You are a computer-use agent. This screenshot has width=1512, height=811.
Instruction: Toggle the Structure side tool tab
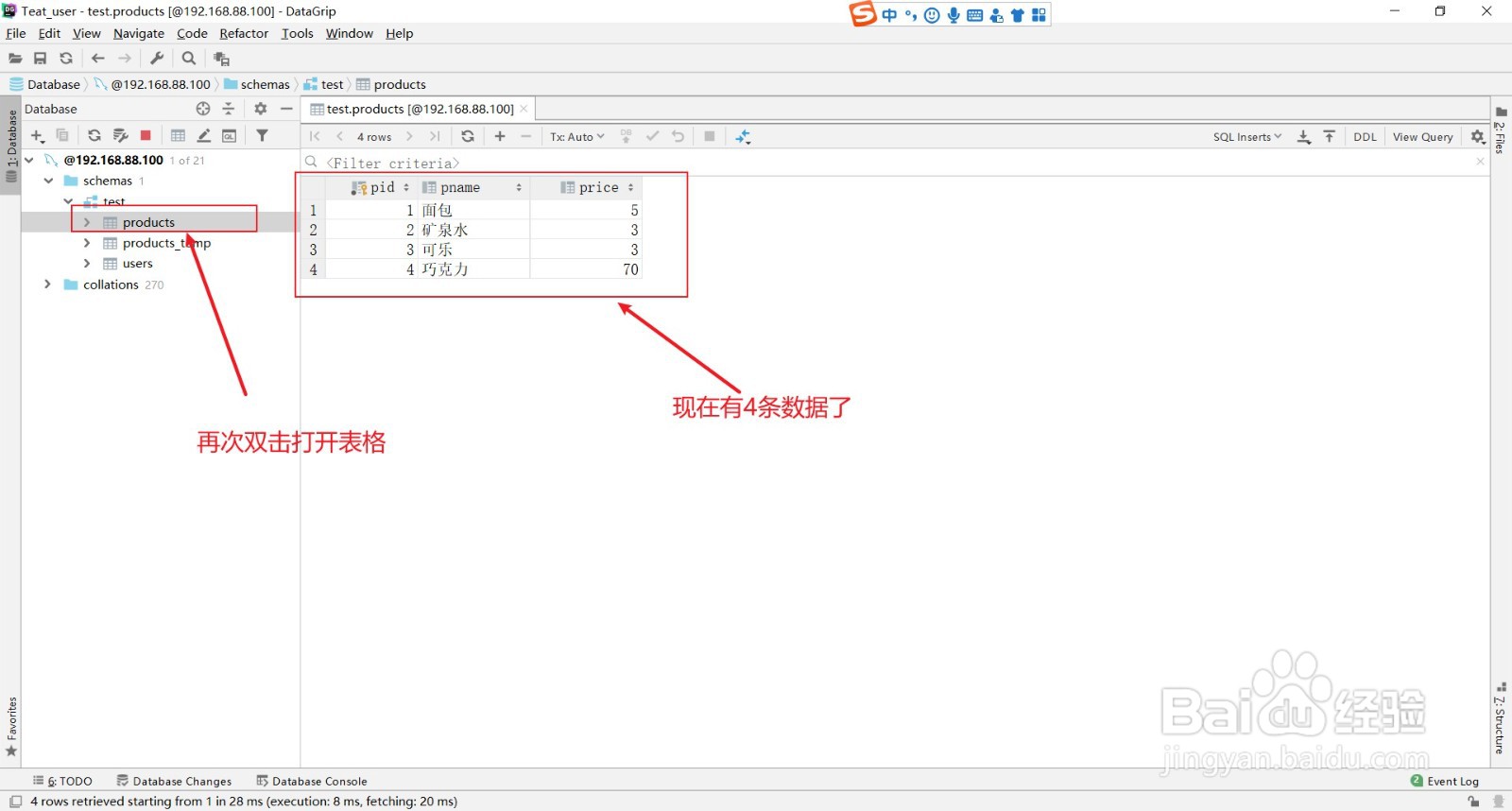1501,718
